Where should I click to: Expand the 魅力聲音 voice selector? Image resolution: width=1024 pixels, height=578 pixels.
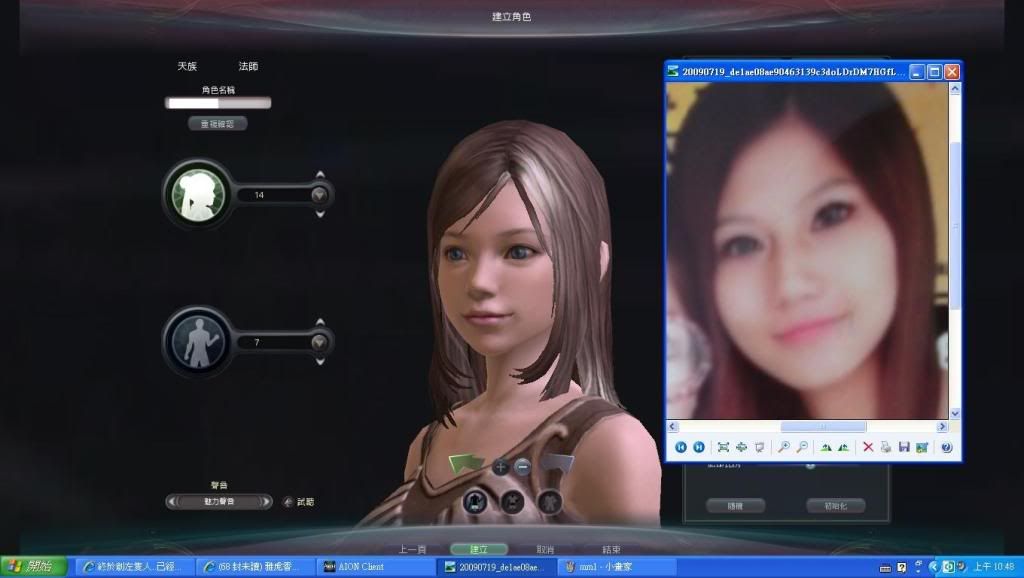coord(218,502)
